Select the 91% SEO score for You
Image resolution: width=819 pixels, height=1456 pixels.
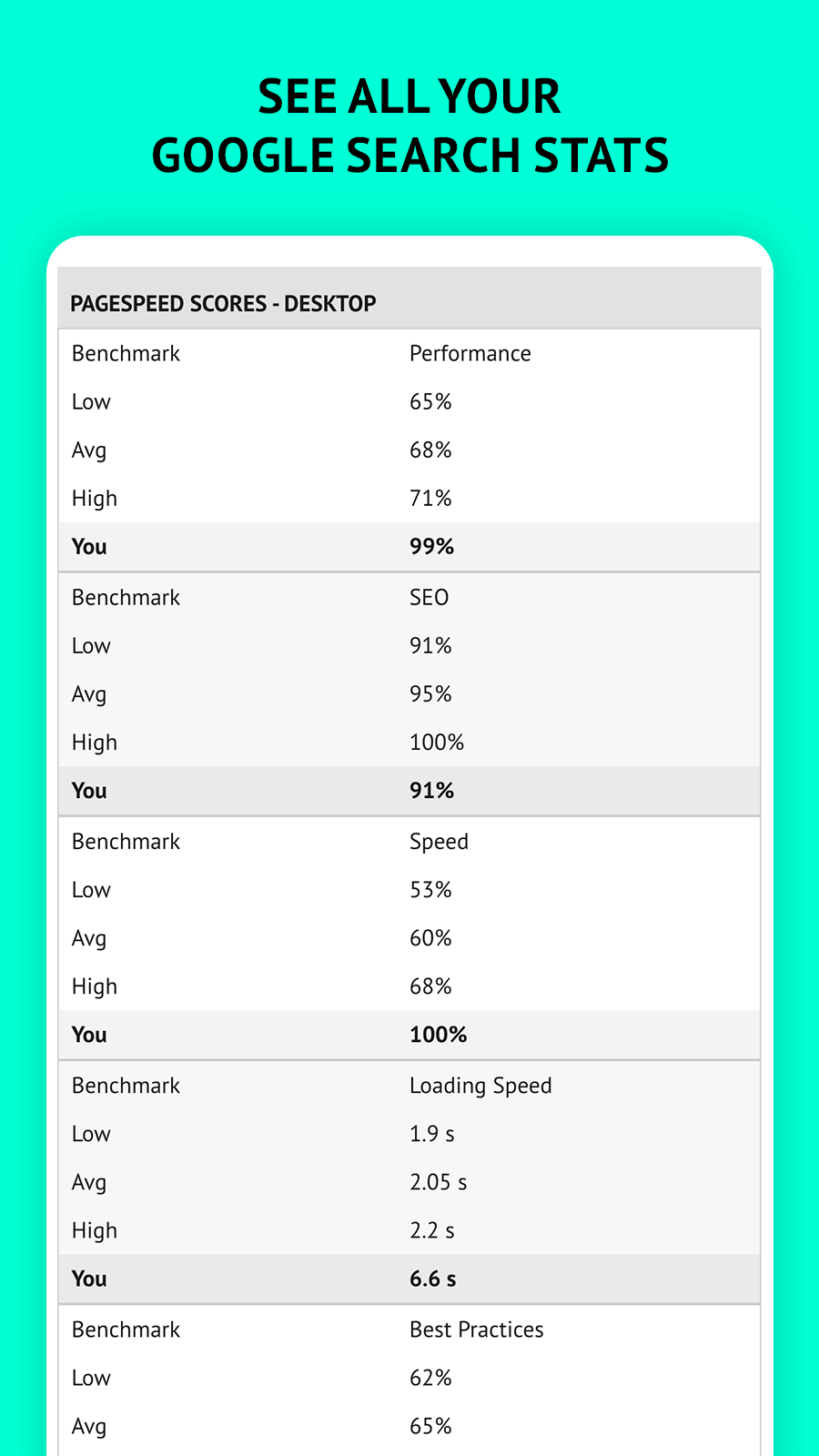pos(431,790)
